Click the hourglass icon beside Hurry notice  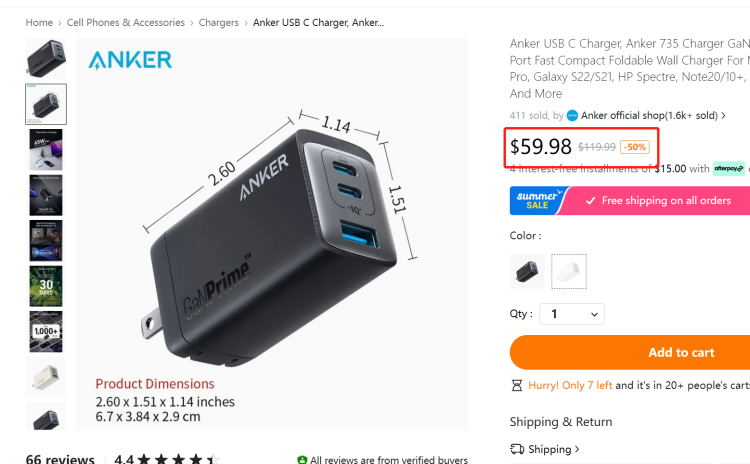point(517,385)
